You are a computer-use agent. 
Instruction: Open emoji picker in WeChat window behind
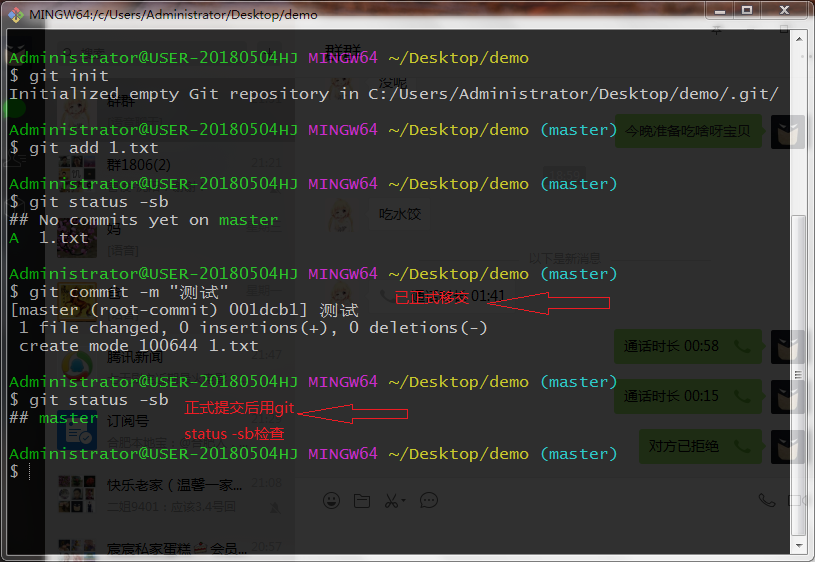[x=332, y=501]
